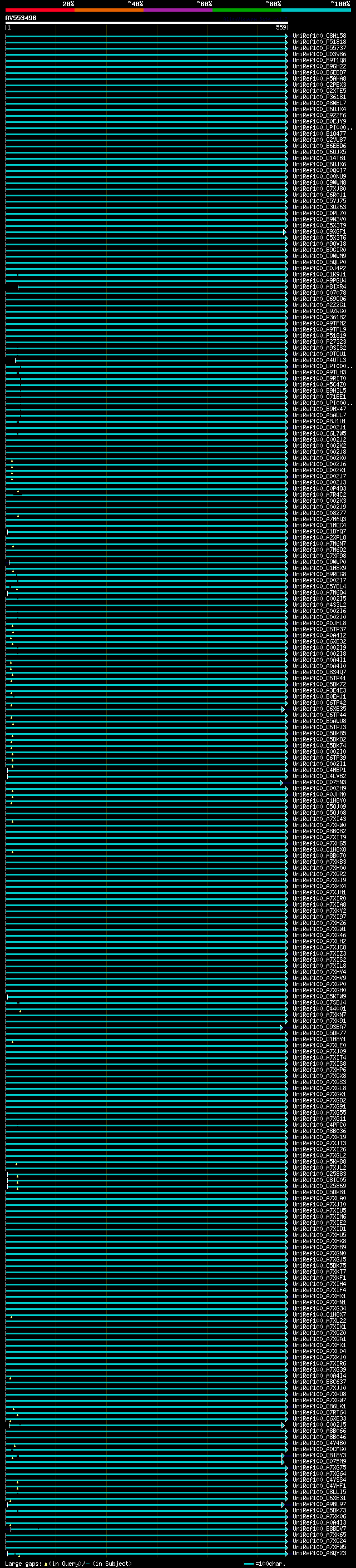Select the UniRef100_Q1H8Y0 entry
The image size is (356, 1568).
click(x=319, y=800)
